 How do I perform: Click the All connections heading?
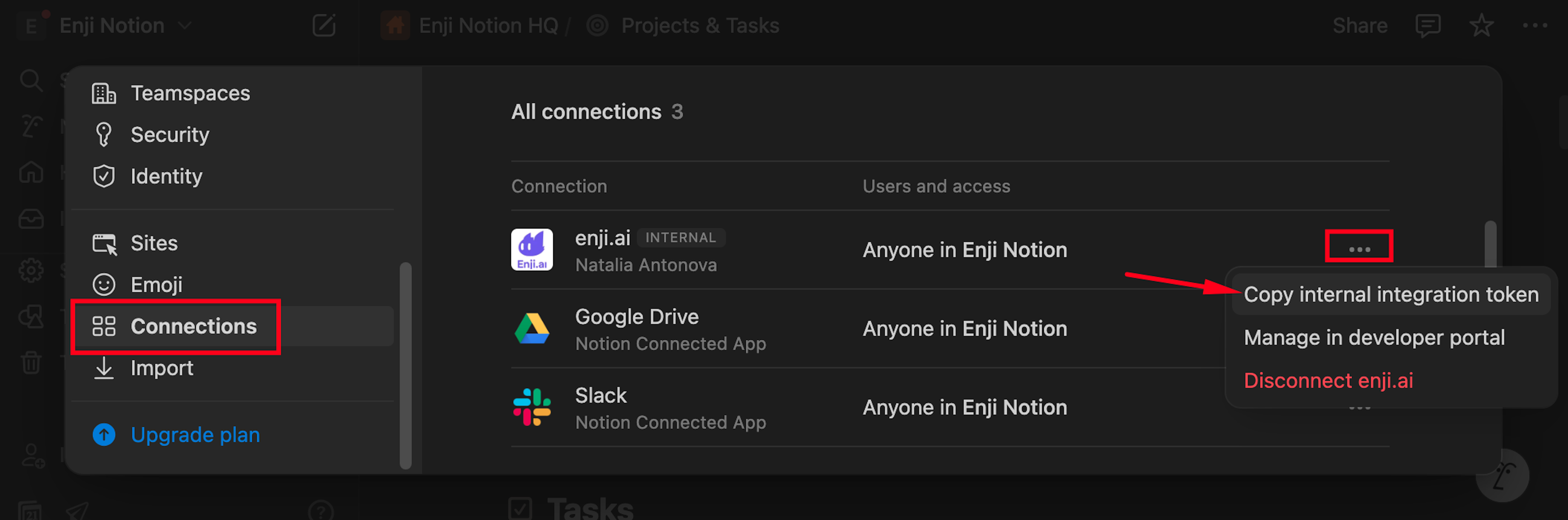click(x=586, y=112)
